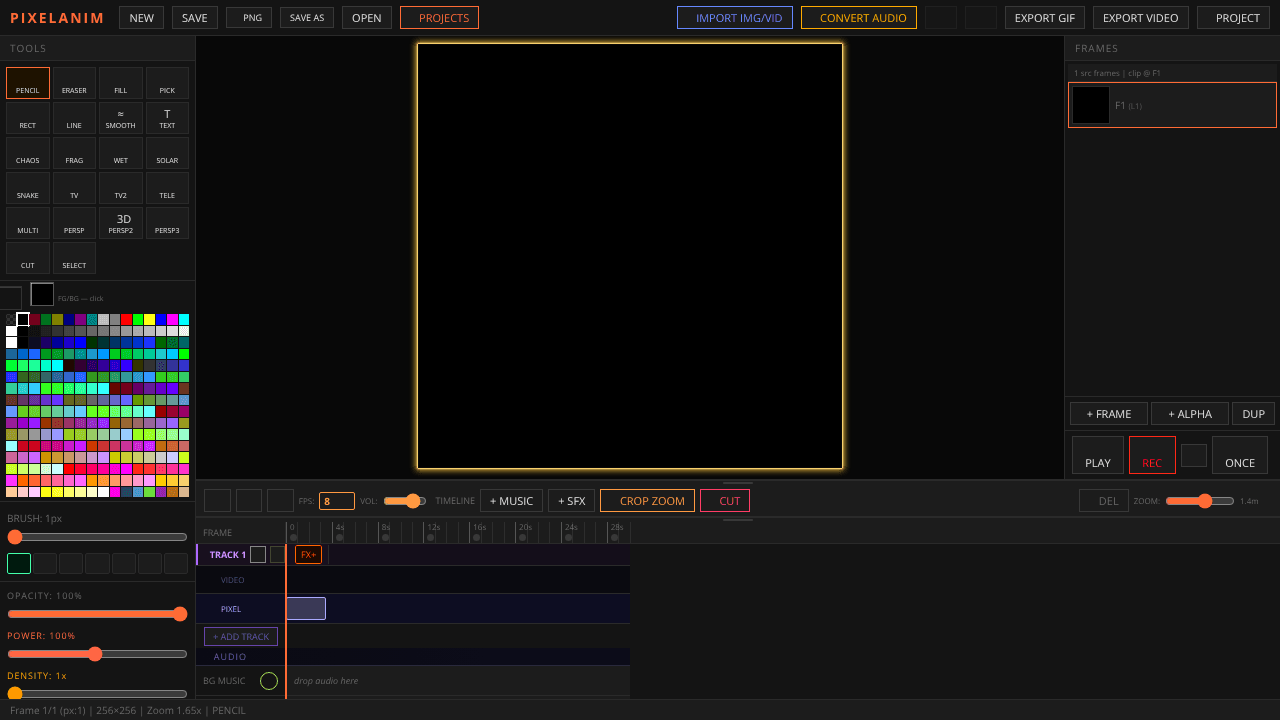Adjust the timeline Zoom slider
The height and width of the screenshot is (720, 1280).
(1200, 501)
